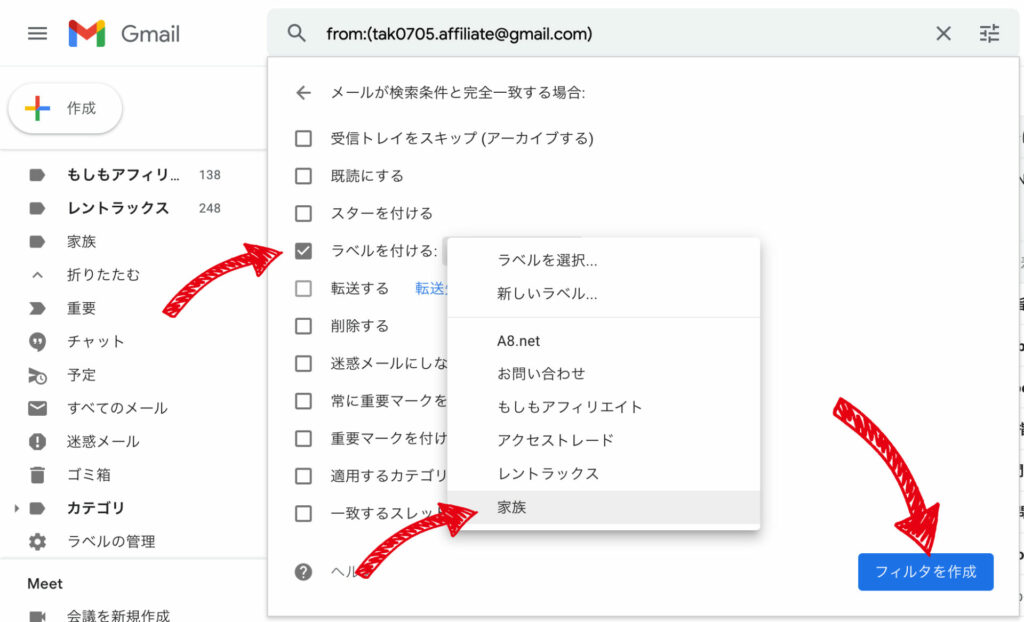1024x622 pixels.
Task: Check the 迷惑メールにしない checkbox
Action: point(303,363)
